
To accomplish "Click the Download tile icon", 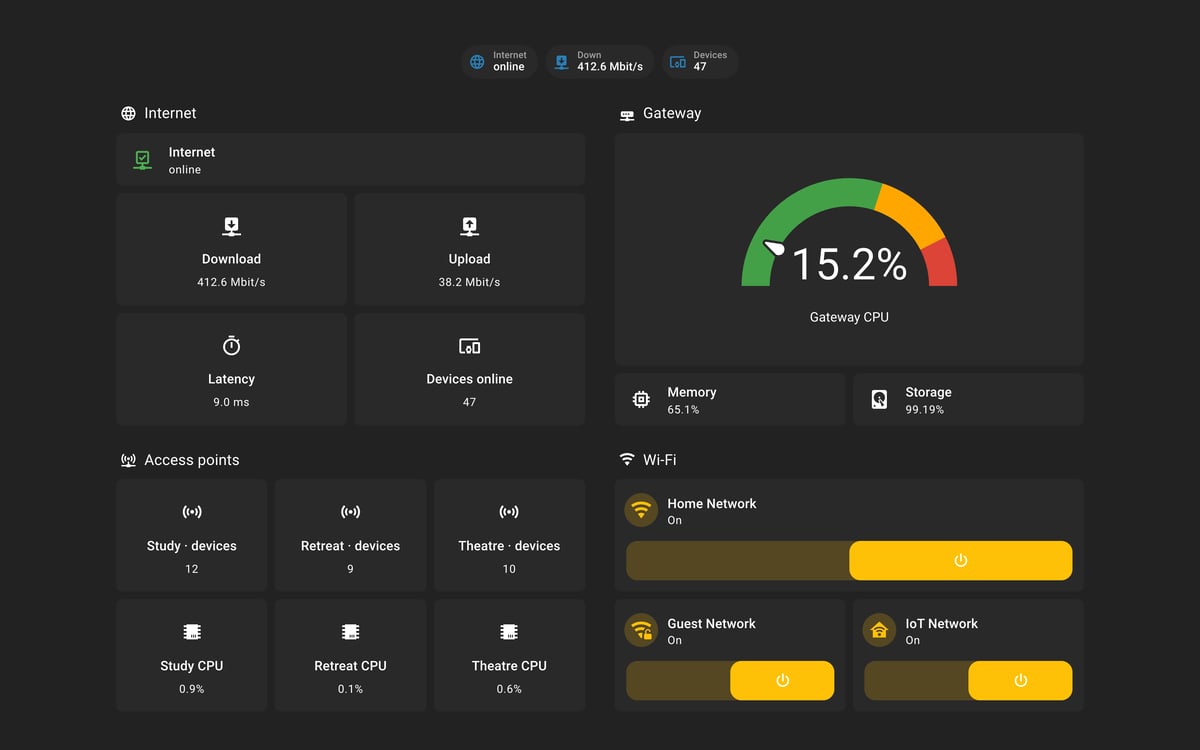I will [x=231, y=226].
